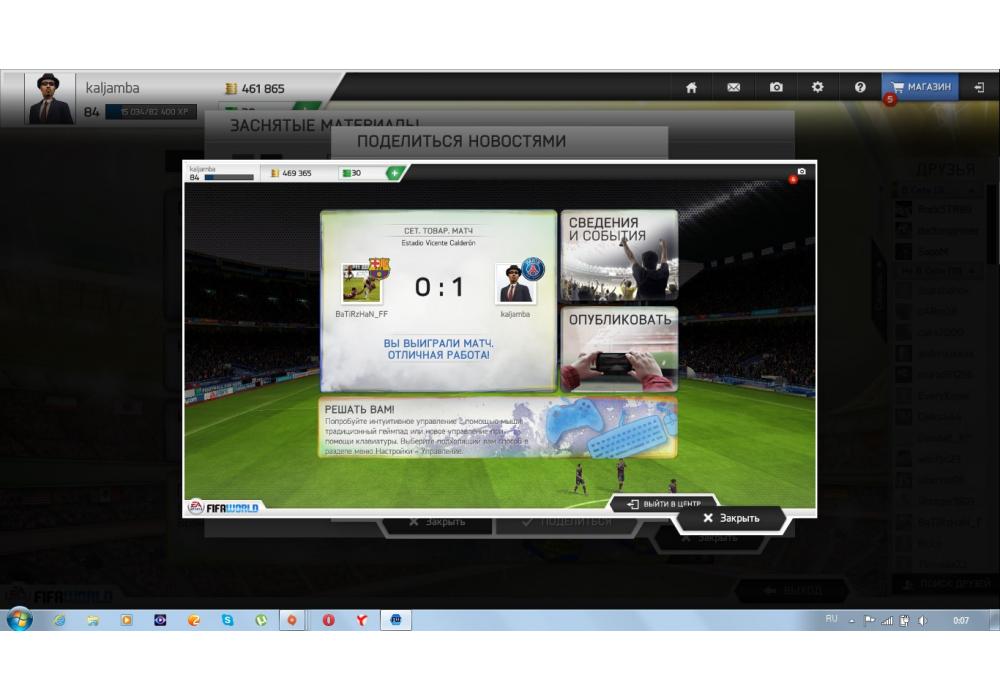Open Skype from the taskbar
Image resolution: width=1000 pixels, height=700 pixels.
228,620
